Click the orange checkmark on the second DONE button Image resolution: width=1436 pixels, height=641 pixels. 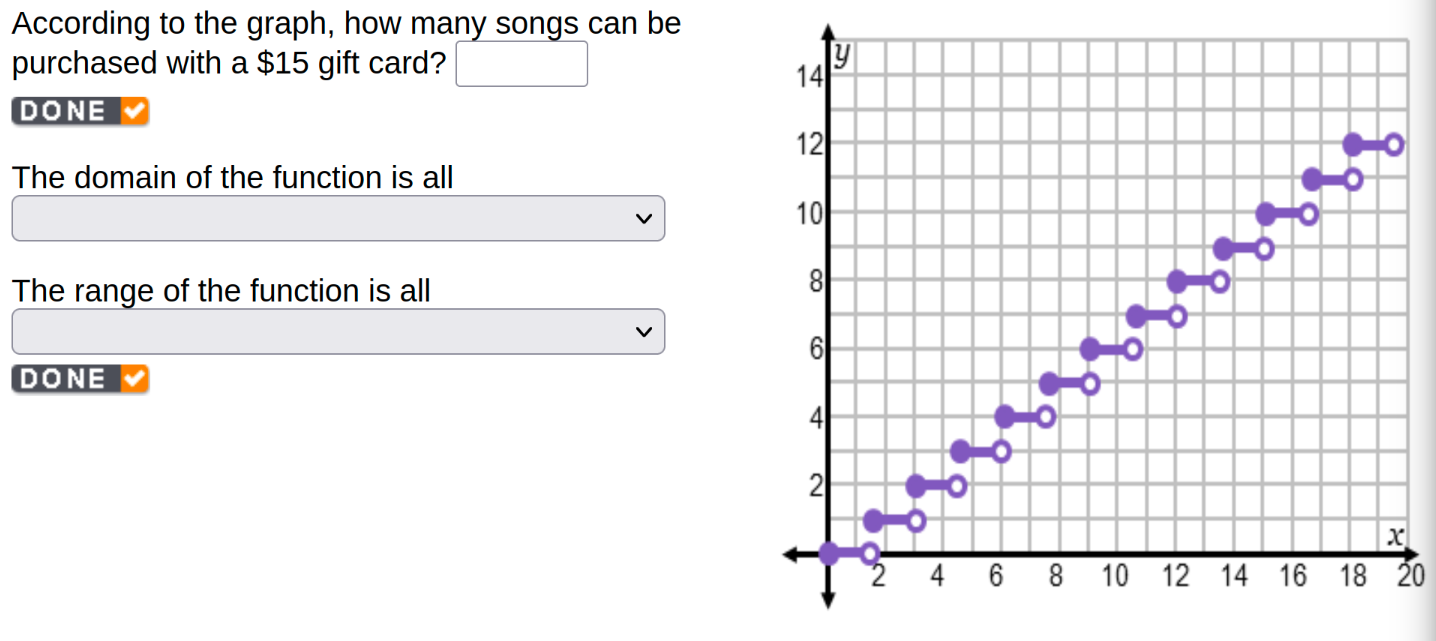(x=135, y=379)
